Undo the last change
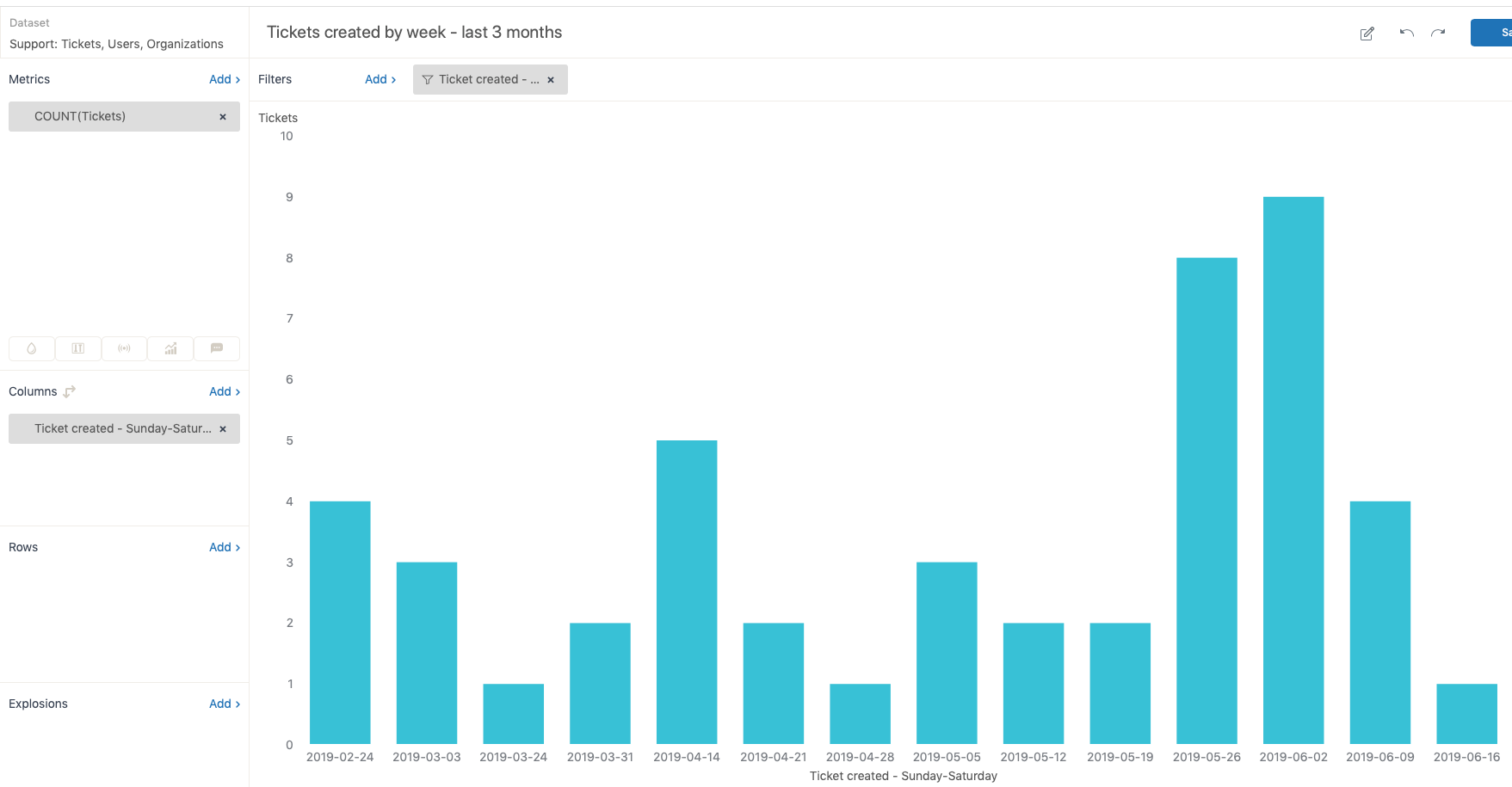Image resolution: width=1512 pixels, height=787 pixels. point(1406,34)
